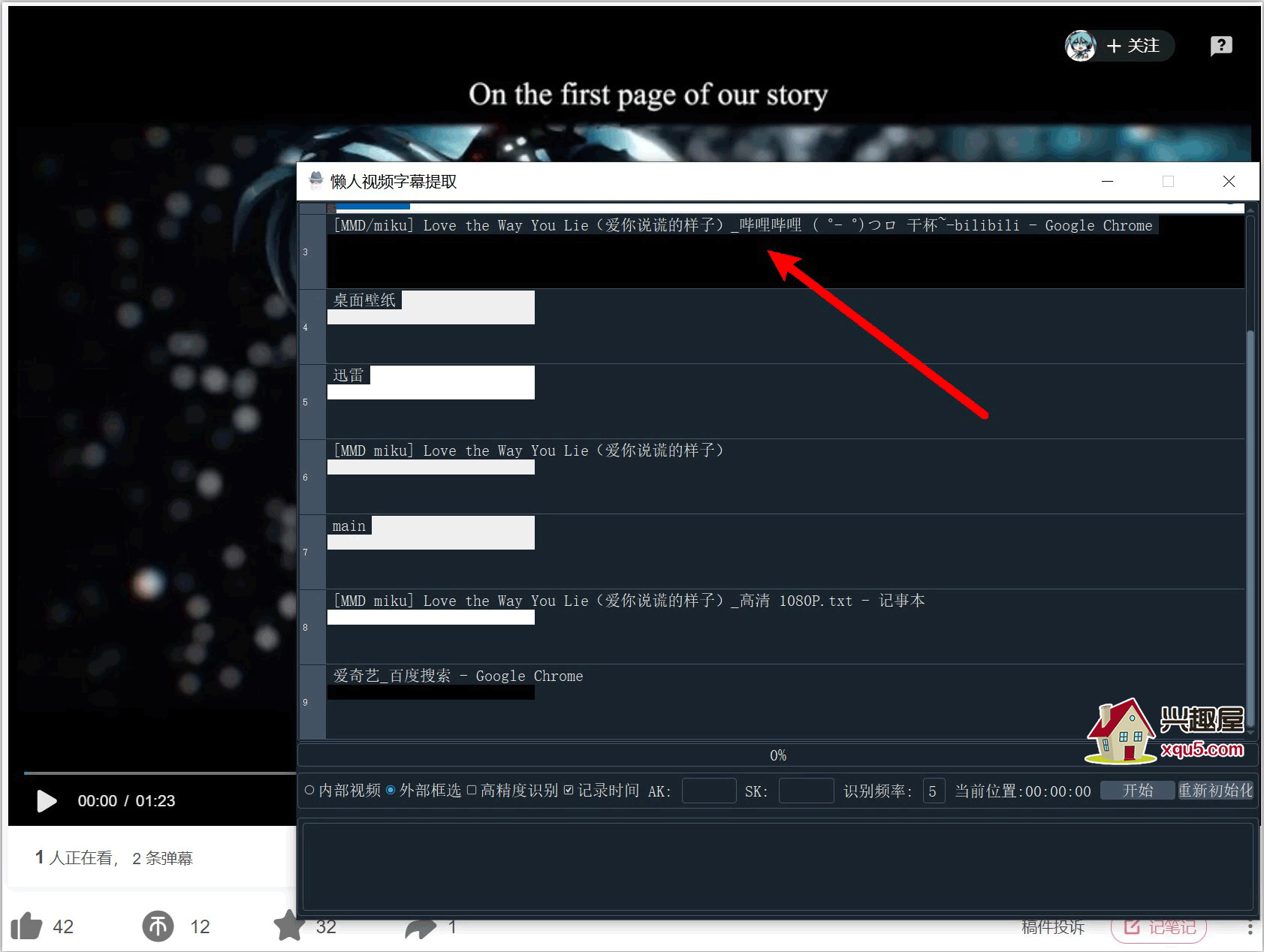This screenshot has height=952, width=1264.
Task: Select the bilibili Google Chrome window entry
Action: [786, 252]
